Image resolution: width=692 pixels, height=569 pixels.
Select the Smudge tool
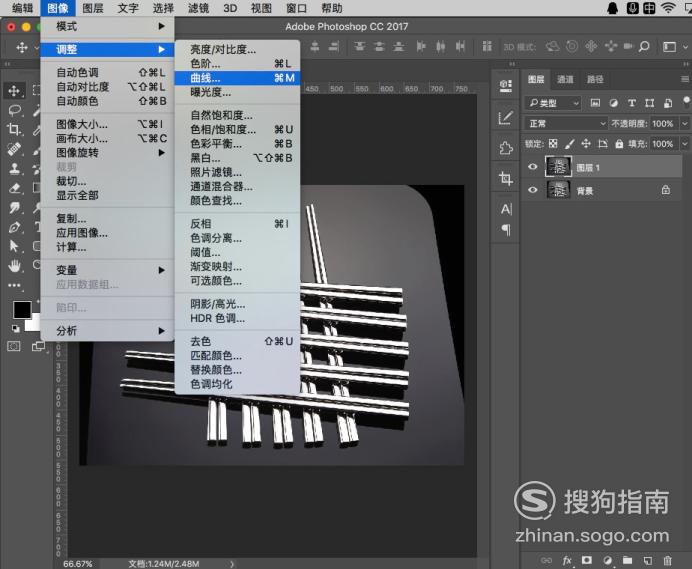point(15,207)
